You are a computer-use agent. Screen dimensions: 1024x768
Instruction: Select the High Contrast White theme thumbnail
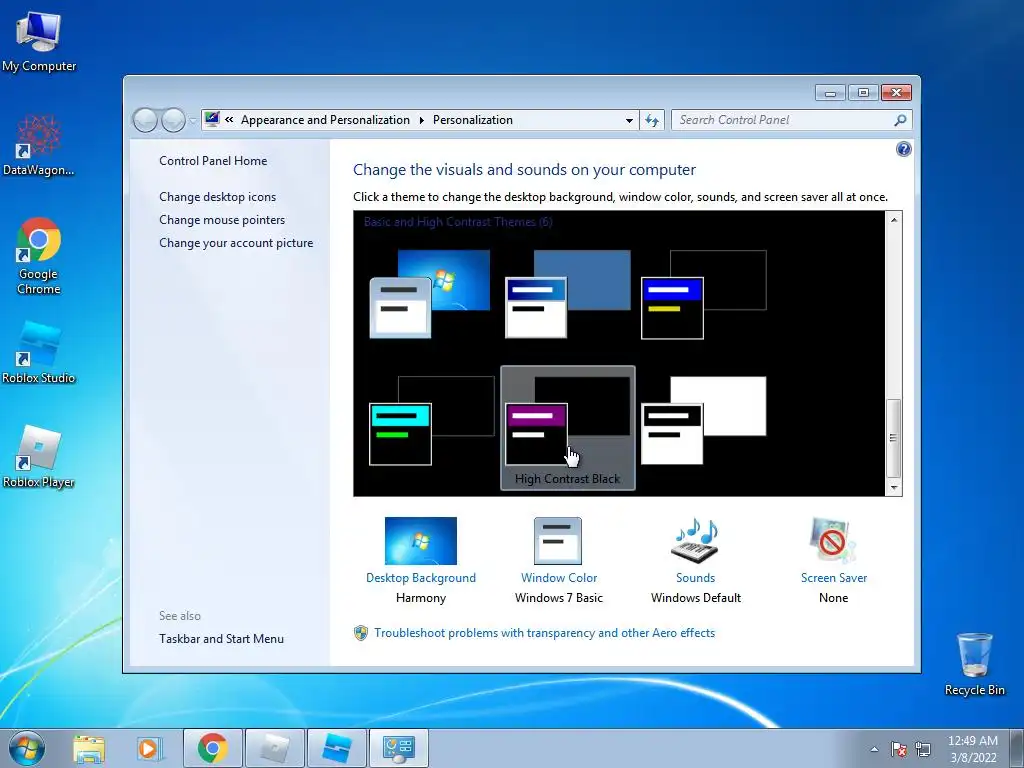click(703, 420)
